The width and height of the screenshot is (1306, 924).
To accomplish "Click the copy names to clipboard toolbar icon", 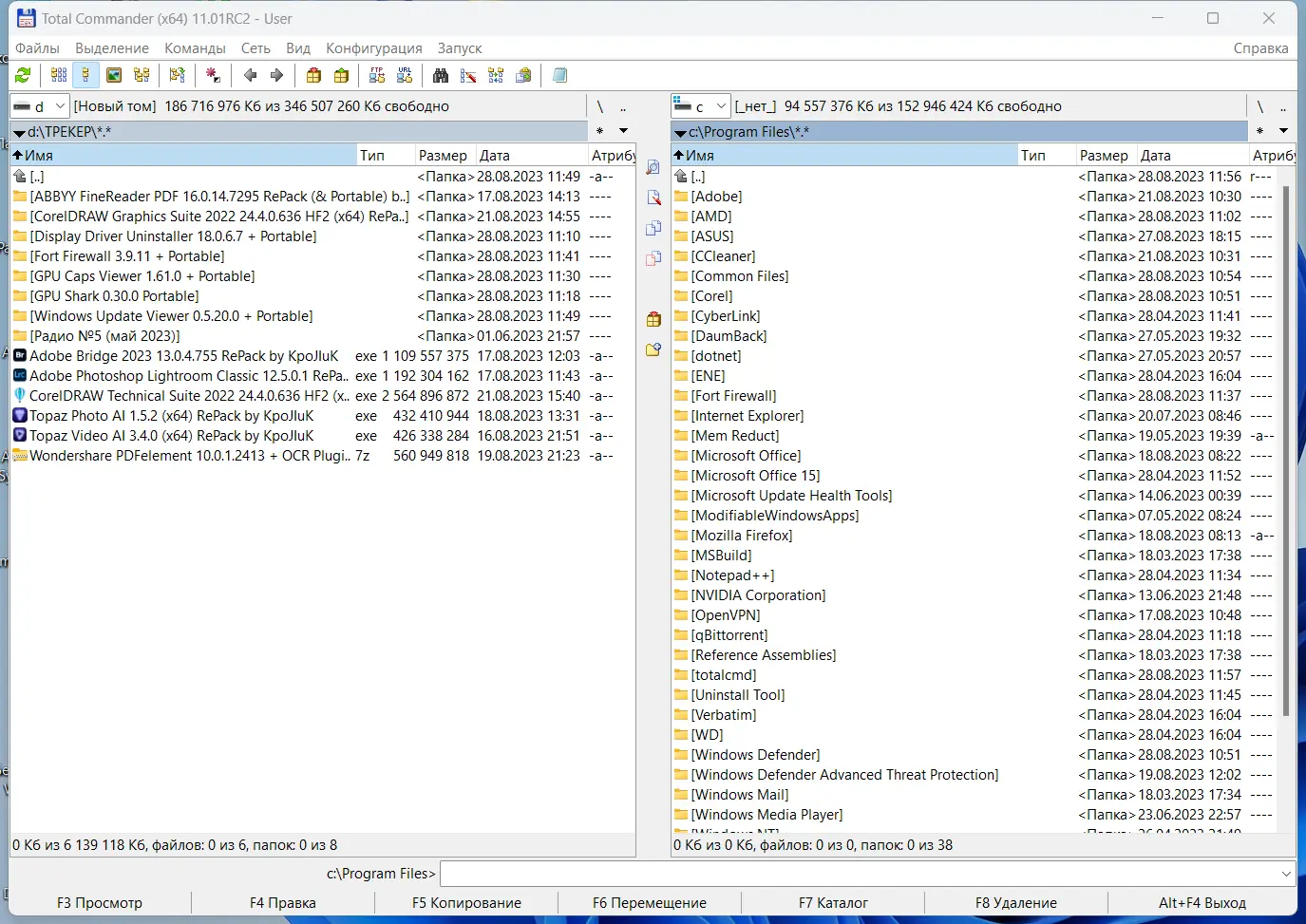I will tap(523, 75).
